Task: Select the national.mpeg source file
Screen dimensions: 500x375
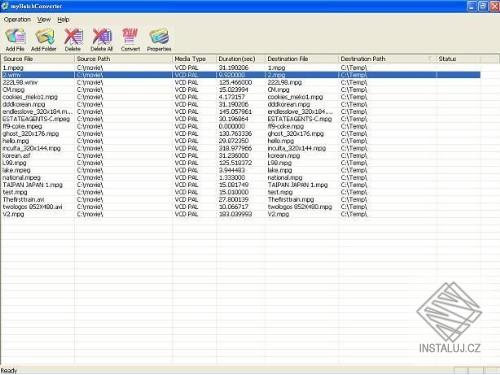Action: 22,178
